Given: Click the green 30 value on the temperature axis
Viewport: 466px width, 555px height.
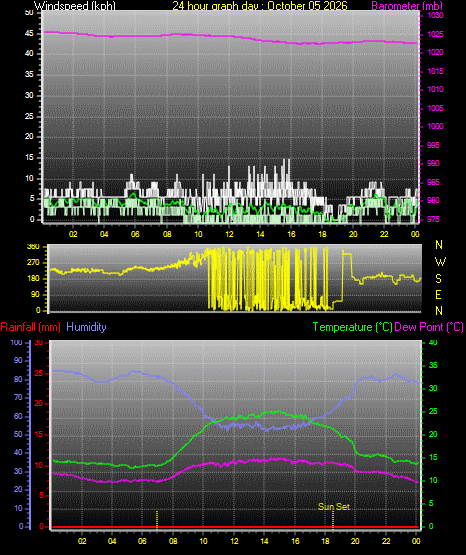Looking at the screenshot, I should (433, 388).
